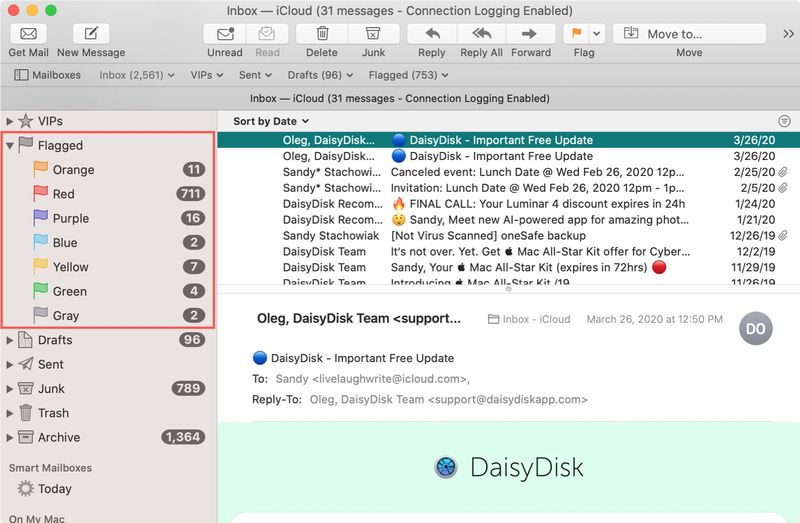Open It's not over Cyber message
Viewport: 800px width, 523px height.
(x=508, y=251)
